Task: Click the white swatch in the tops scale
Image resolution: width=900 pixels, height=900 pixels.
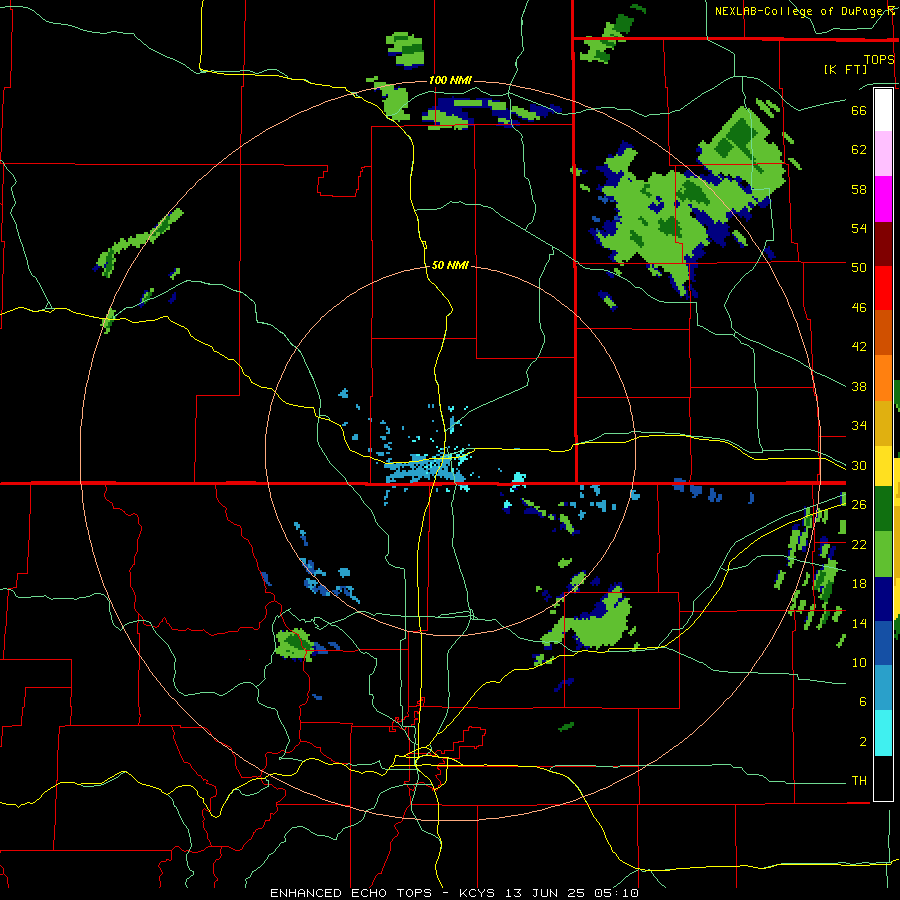Action: tap(883, 110)
